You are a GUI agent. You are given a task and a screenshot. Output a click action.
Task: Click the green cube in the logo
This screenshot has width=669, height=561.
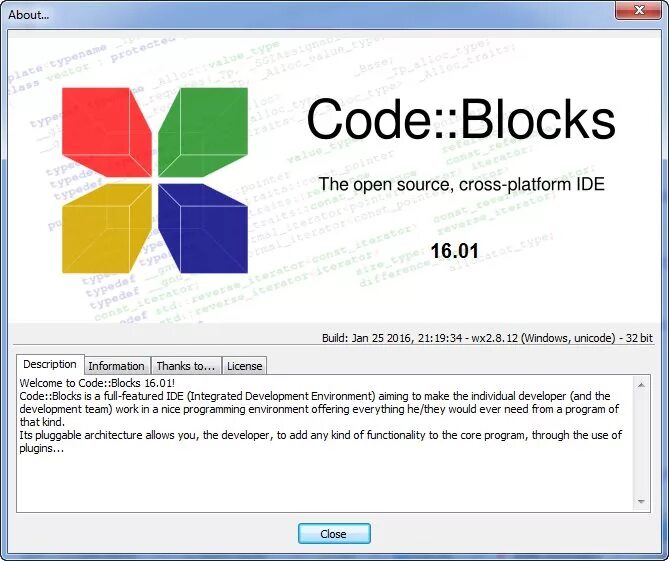tap(203, 131)
